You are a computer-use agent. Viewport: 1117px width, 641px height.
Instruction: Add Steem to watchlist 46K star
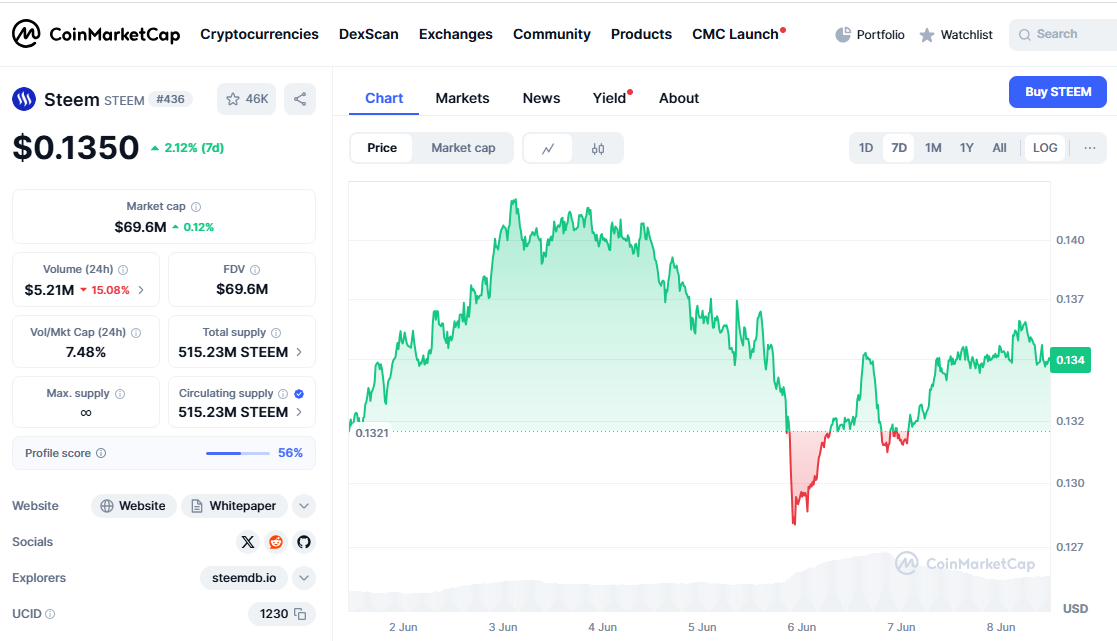pos(246,99)
